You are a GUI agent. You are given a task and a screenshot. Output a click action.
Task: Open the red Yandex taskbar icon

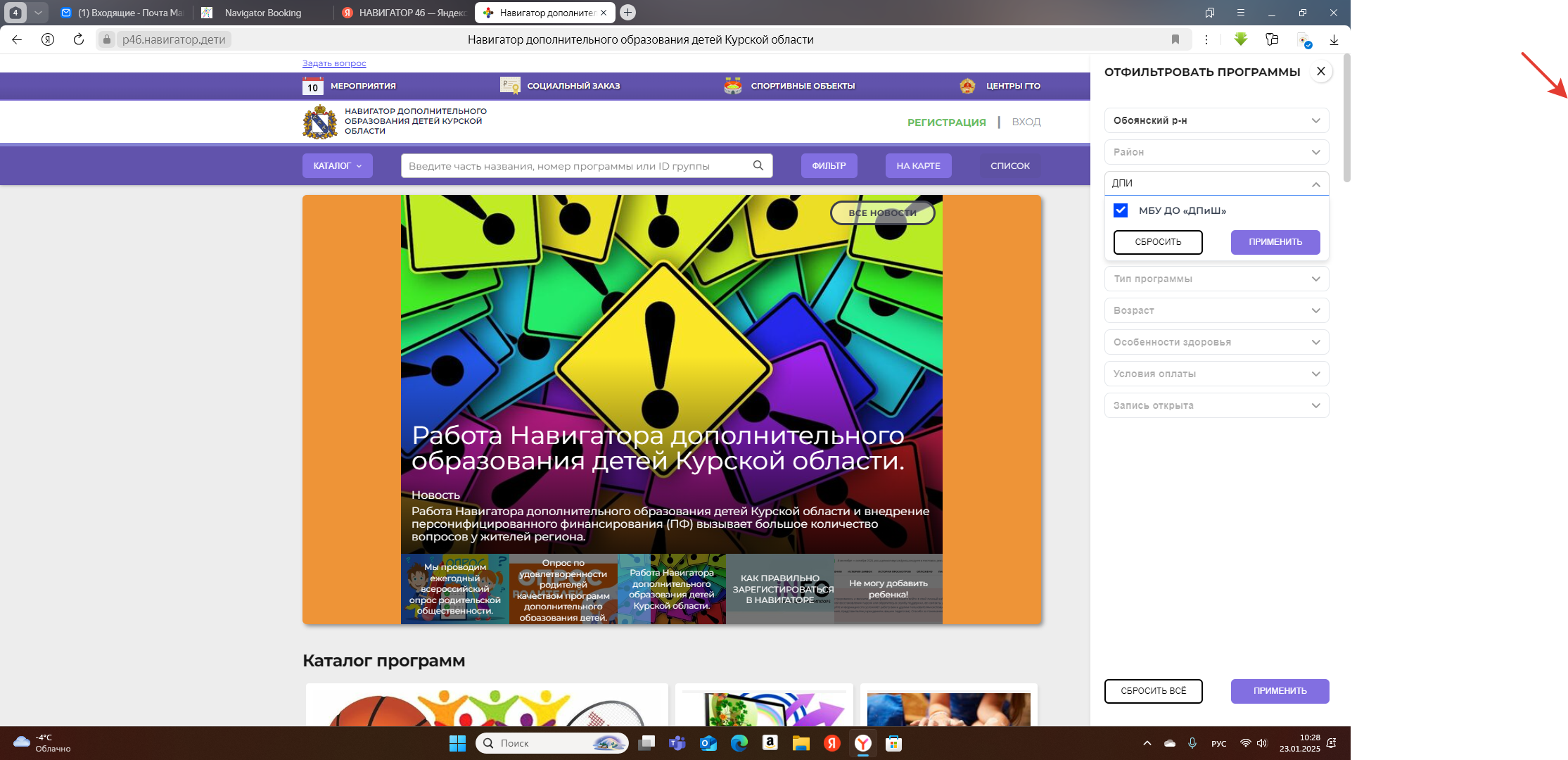832,743
